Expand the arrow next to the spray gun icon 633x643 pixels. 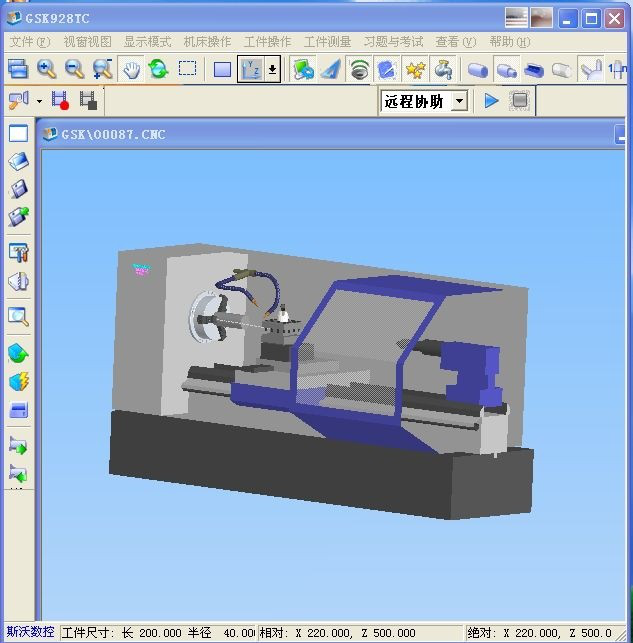pyautogui.click(x=39, y=101)
